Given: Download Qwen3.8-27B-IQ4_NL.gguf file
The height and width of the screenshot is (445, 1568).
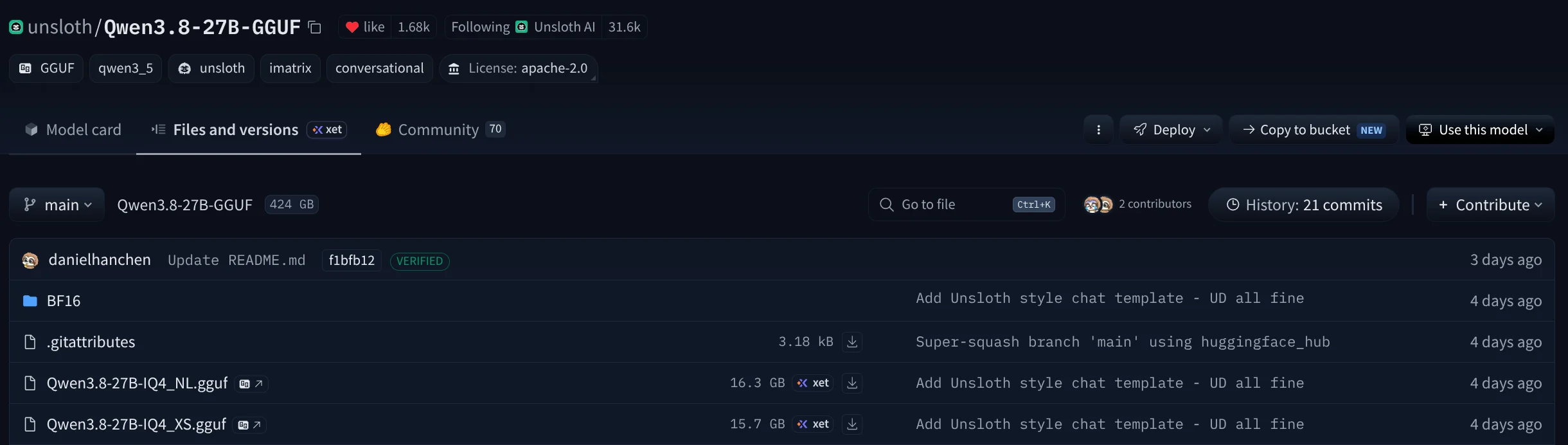Looking at the screenshot, I should pos(852,383).
